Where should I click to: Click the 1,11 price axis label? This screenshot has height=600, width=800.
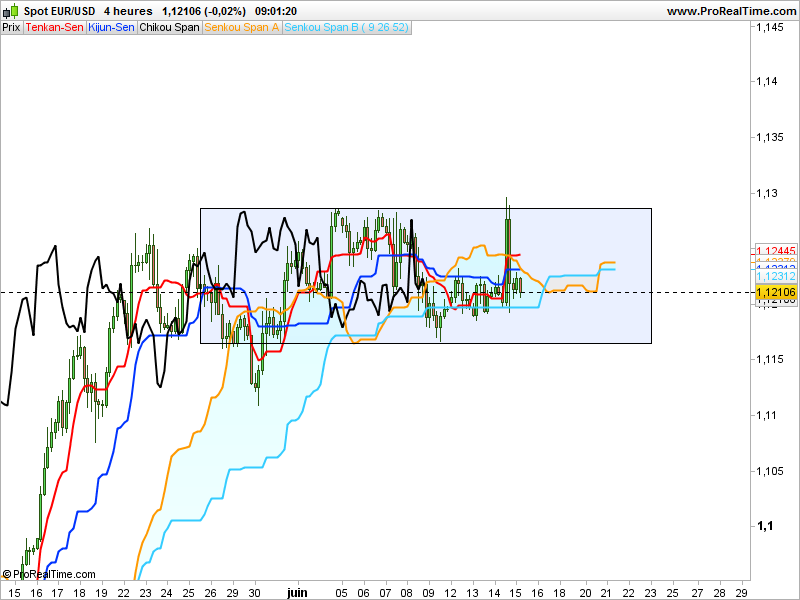click(x=767, y=415)
